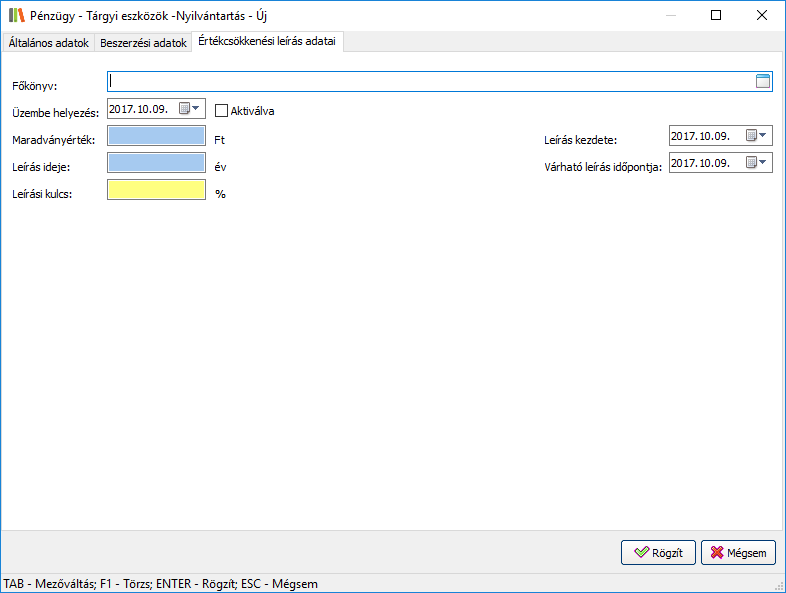Screen dimensions: 786x593
Task: Click the calendar icon in Üzembe helyezés
Action: [184, 109]
